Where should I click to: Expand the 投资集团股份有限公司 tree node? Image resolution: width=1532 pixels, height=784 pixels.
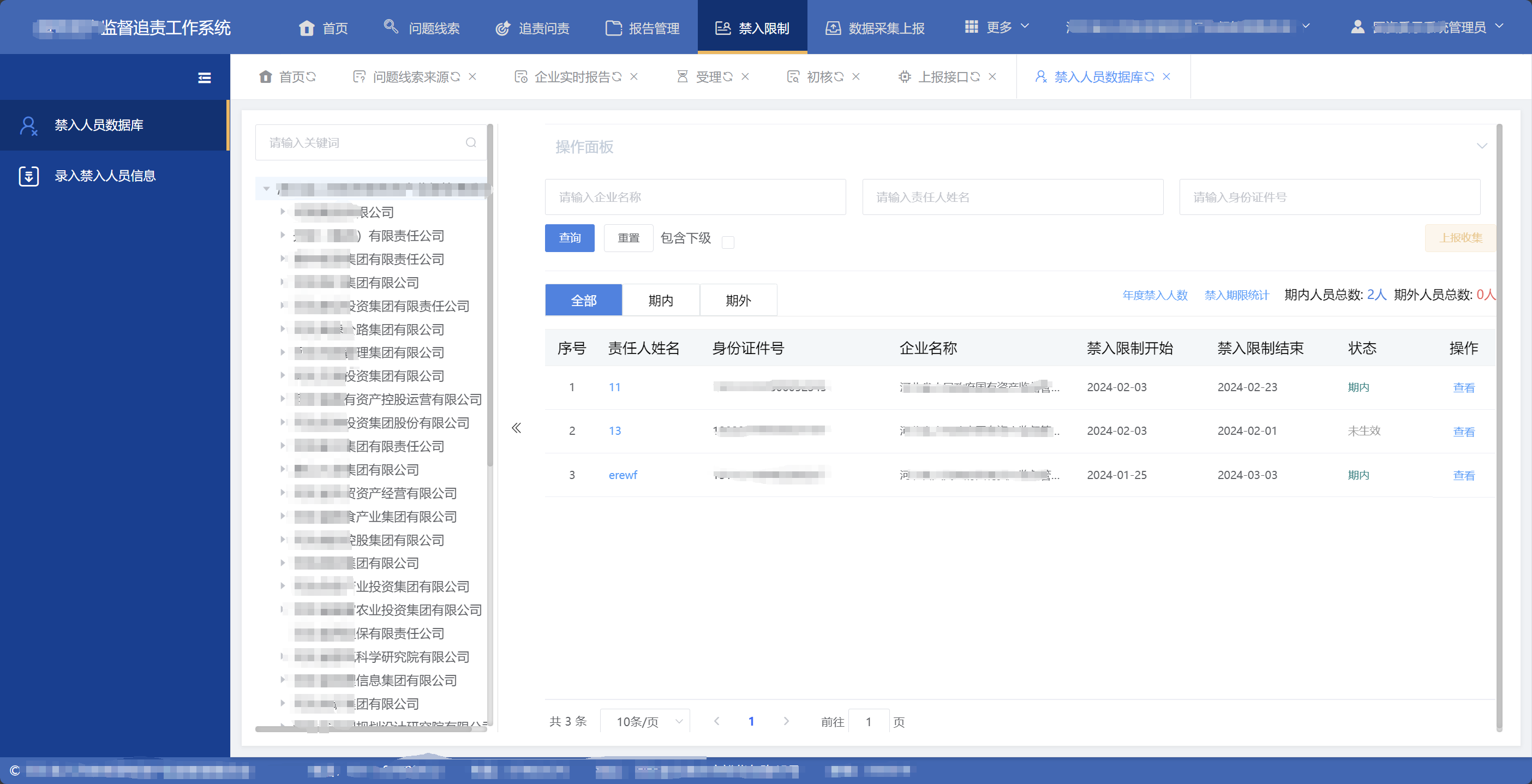pos(283,422)
